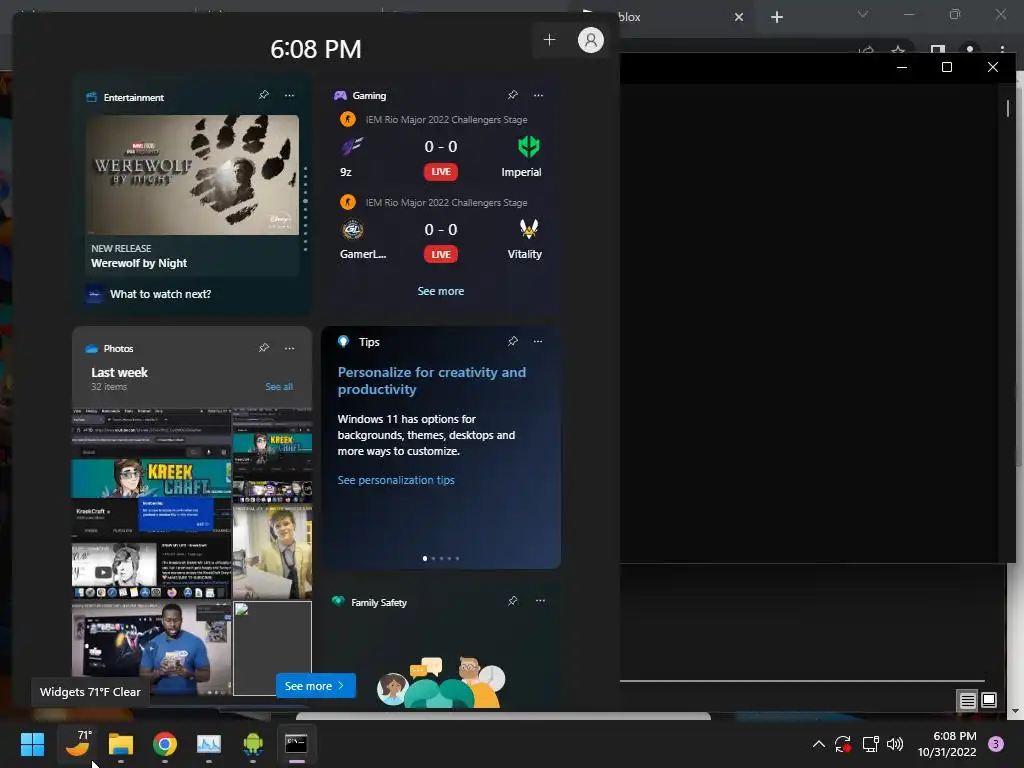Click the Family Safety heart icon
Image resolution: width=1024 pixels, height=768 pixels.
click(338, 601)
